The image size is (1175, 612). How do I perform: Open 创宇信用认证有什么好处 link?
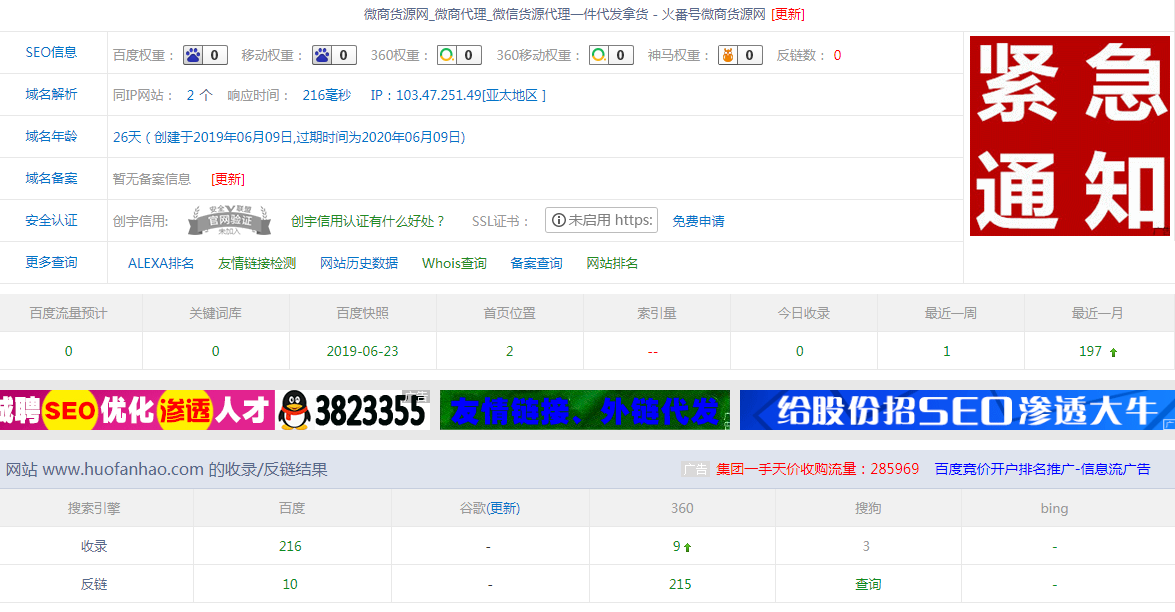coord(367,221)
